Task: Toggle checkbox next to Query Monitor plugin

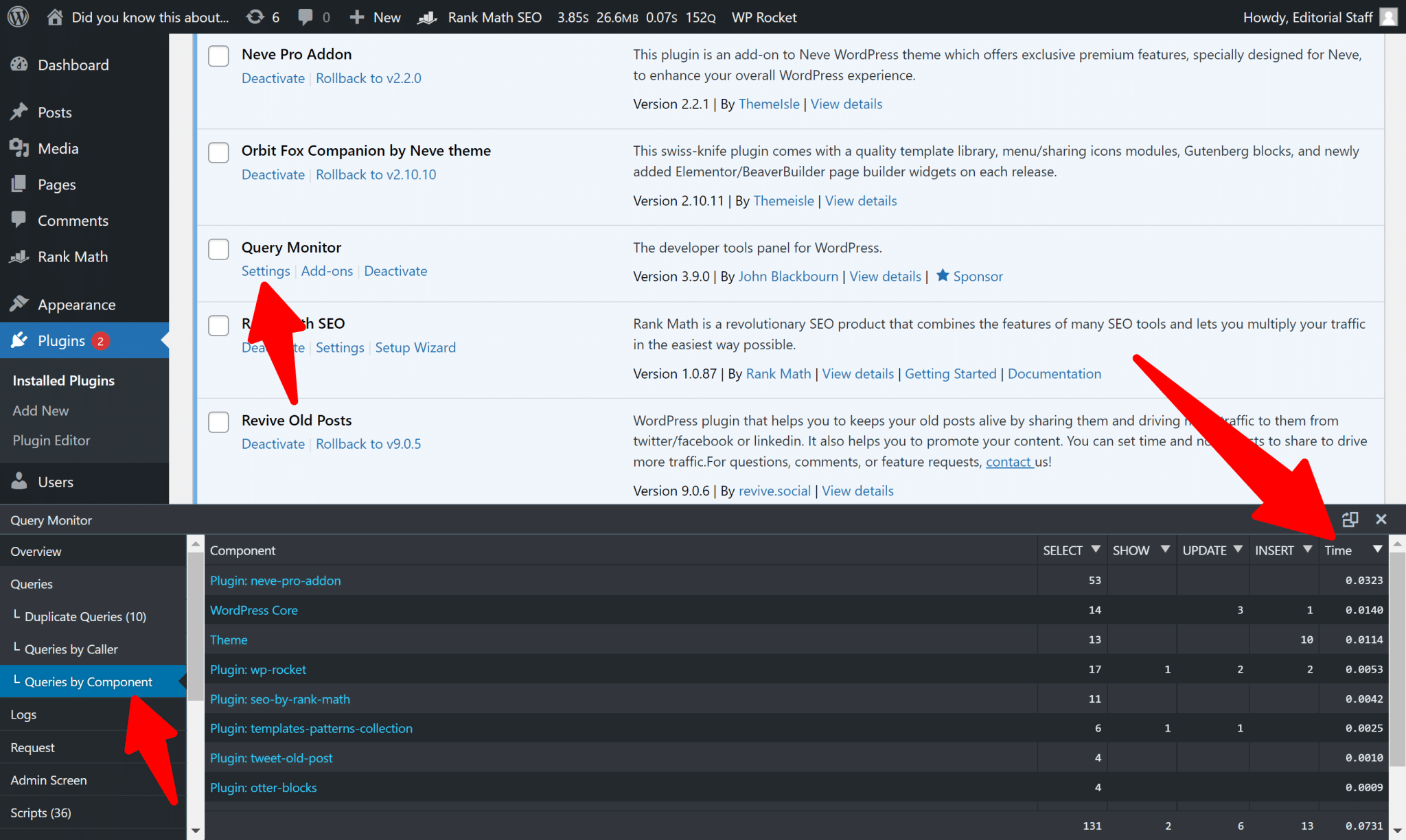Action: coord(219,247)
